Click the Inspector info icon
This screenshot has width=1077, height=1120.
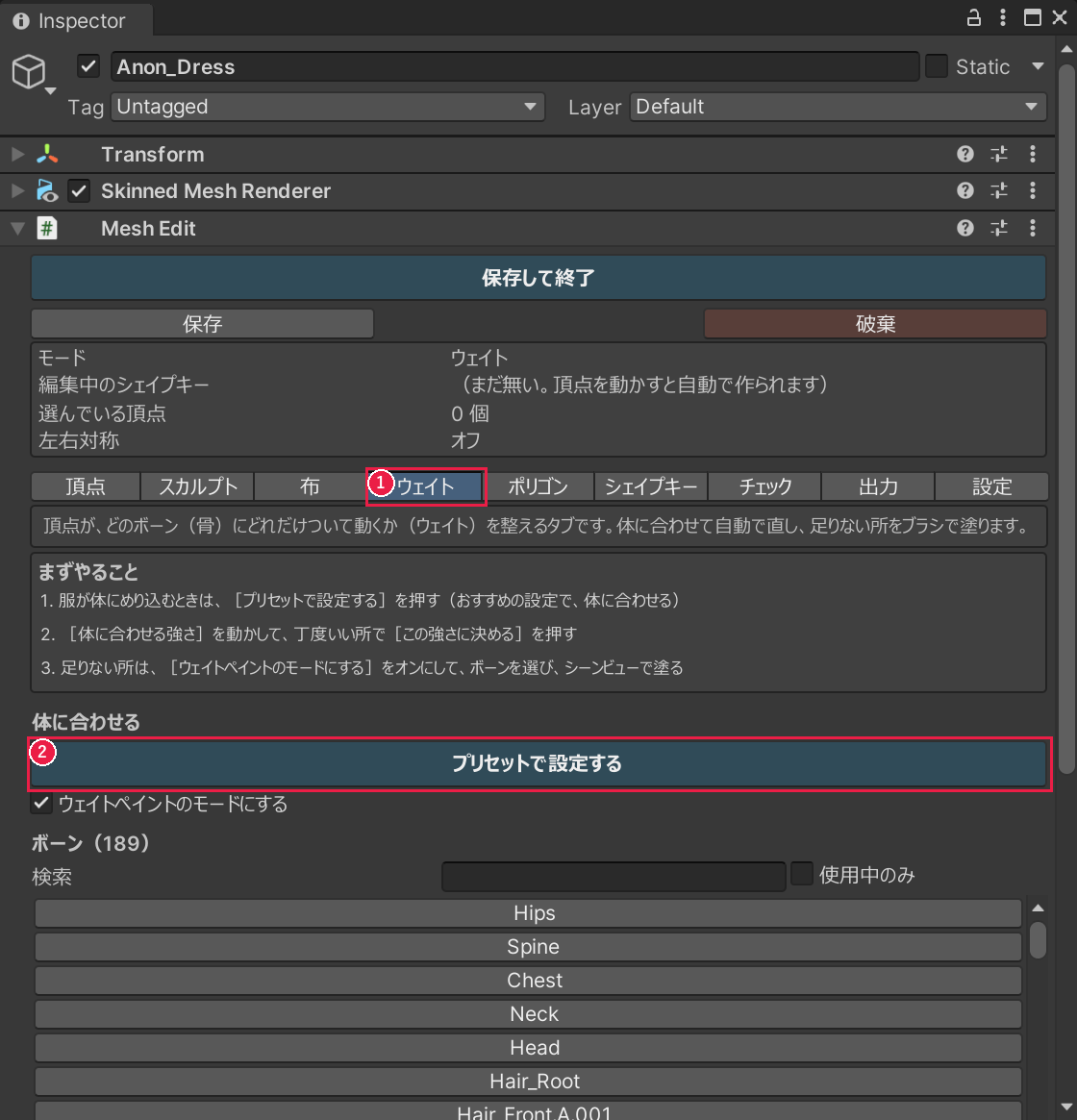tap(21, 21)
